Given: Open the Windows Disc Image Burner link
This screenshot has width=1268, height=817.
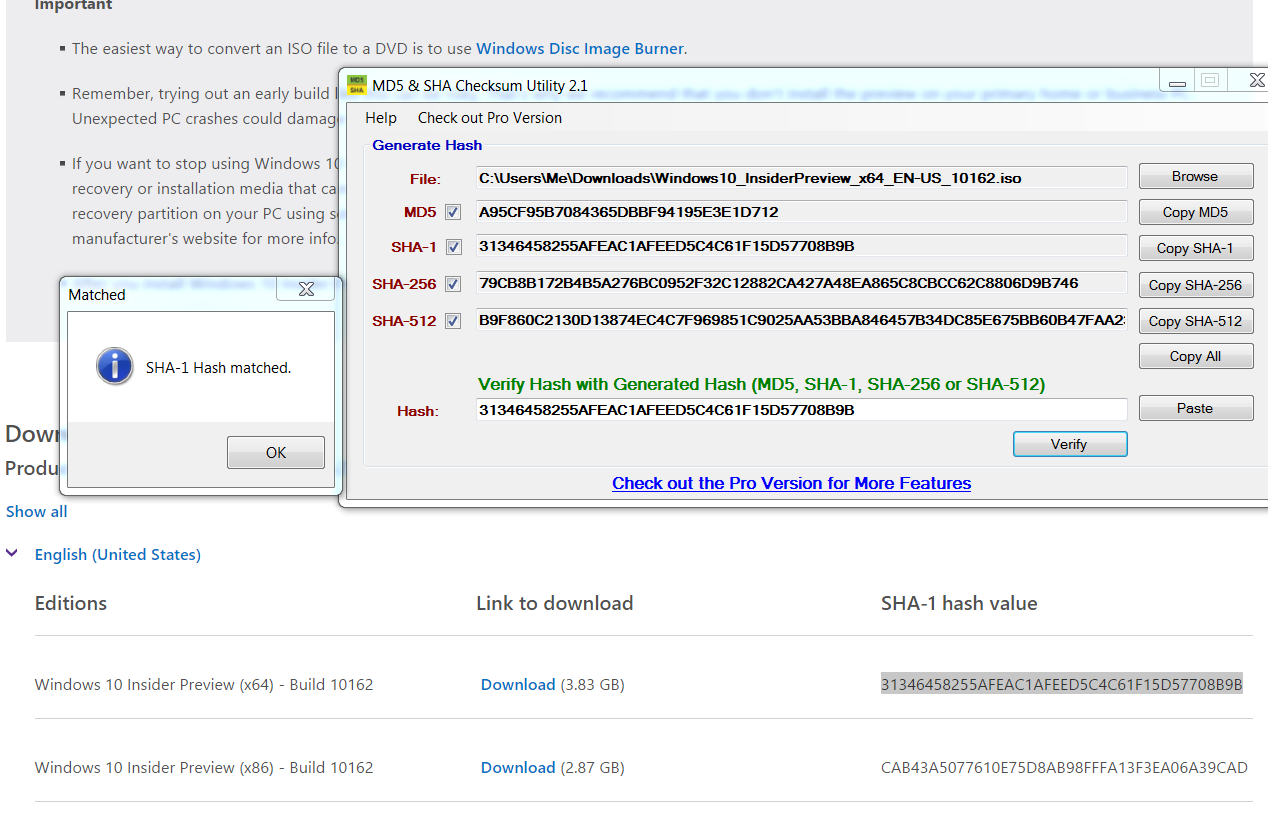Looking at the screenshot, I should (580, 48).
